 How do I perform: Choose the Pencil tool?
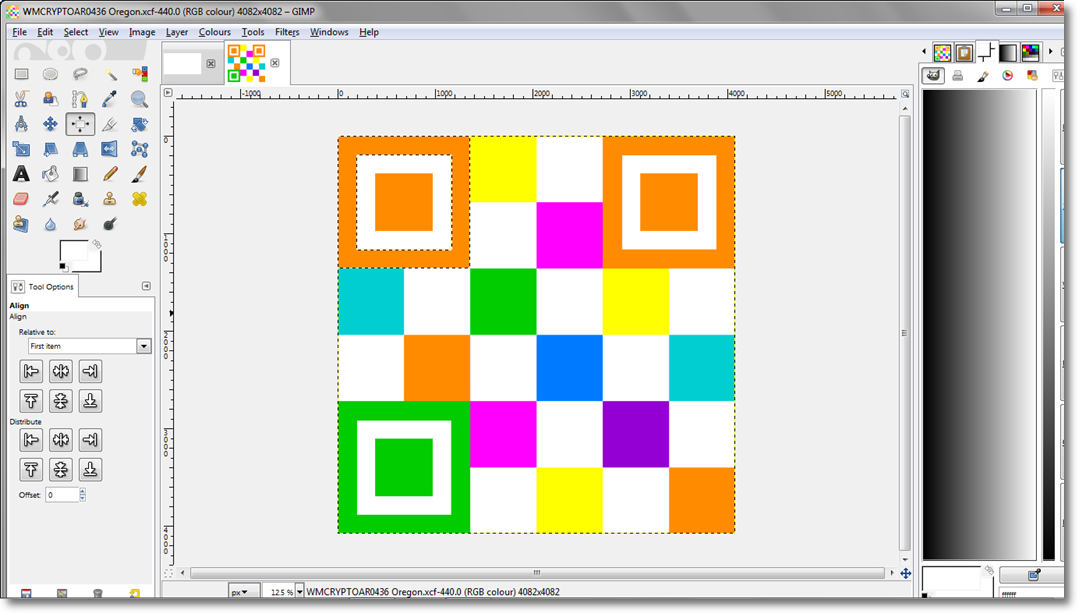(110, 174)
